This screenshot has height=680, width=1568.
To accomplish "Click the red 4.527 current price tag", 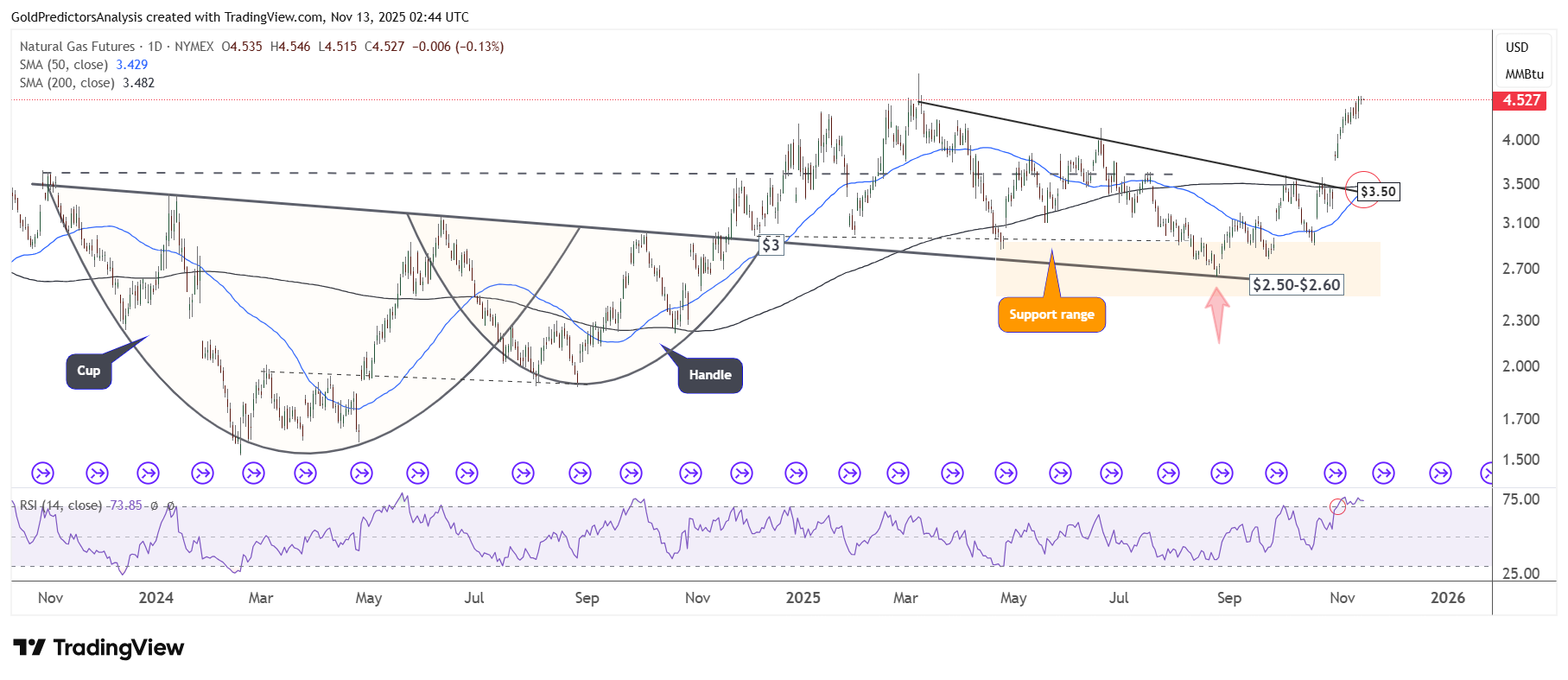I will tap(1520, 100).
